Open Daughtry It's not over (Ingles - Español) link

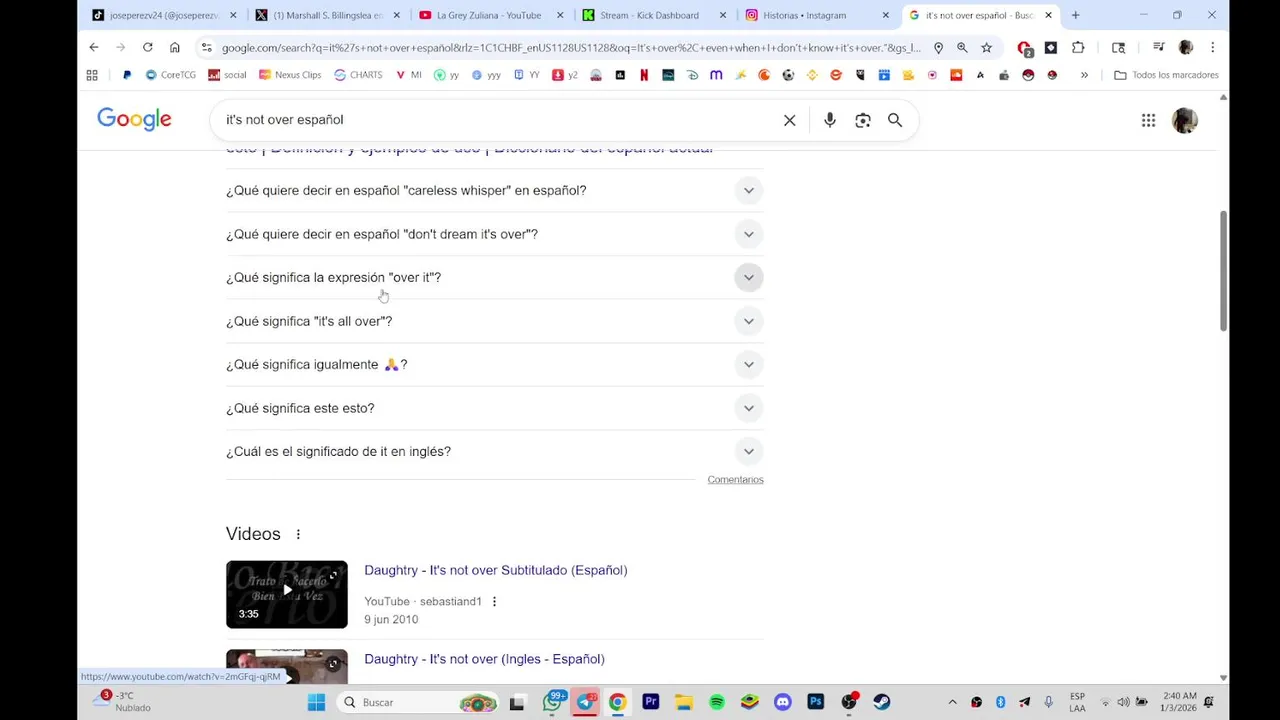coord(484,659)
